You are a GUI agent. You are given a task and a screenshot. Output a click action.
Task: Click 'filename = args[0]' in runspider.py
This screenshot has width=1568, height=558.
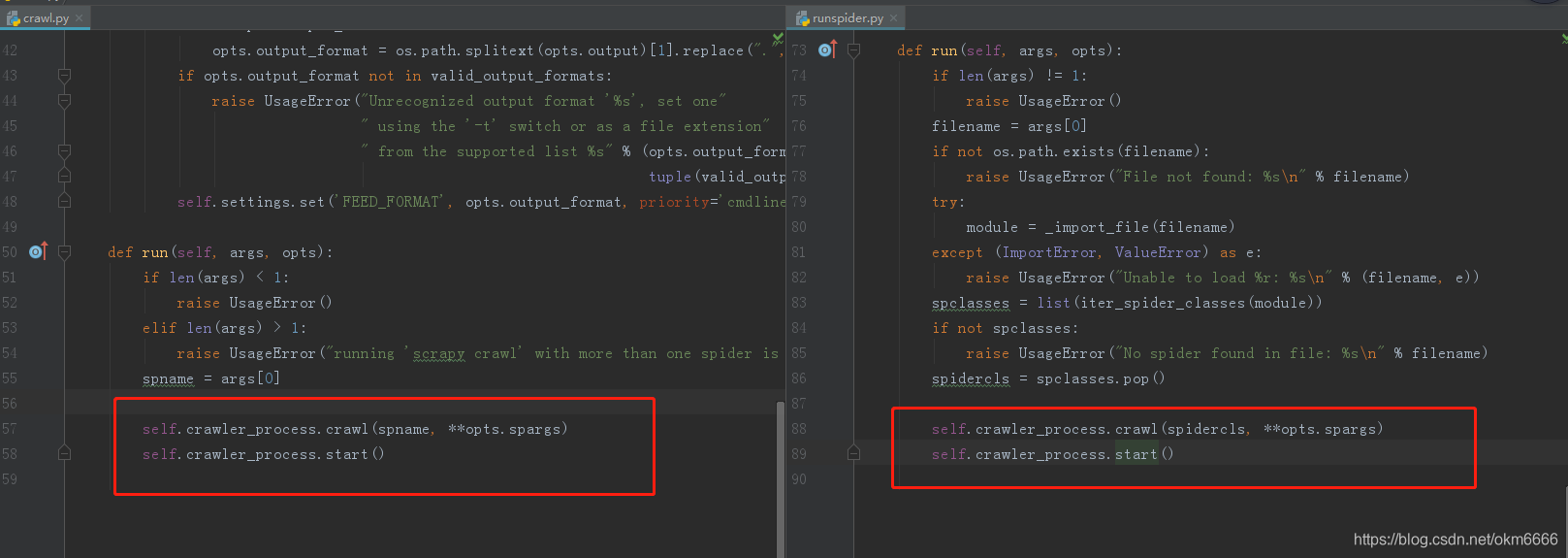(x=1009, y=126)
